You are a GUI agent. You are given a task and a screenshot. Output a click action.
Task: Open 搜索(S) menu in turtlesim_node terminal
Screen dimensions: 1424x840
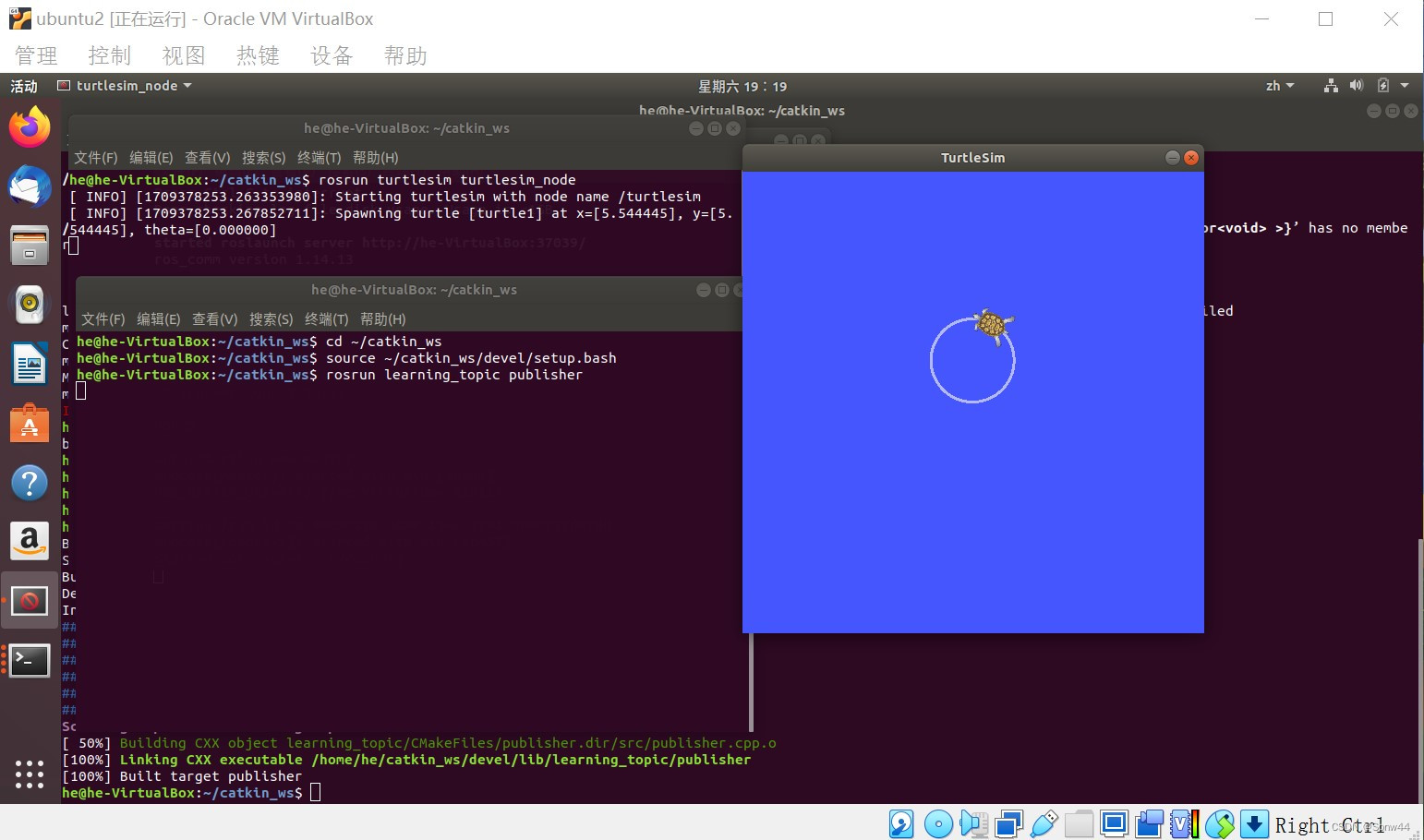pos(264,158)
